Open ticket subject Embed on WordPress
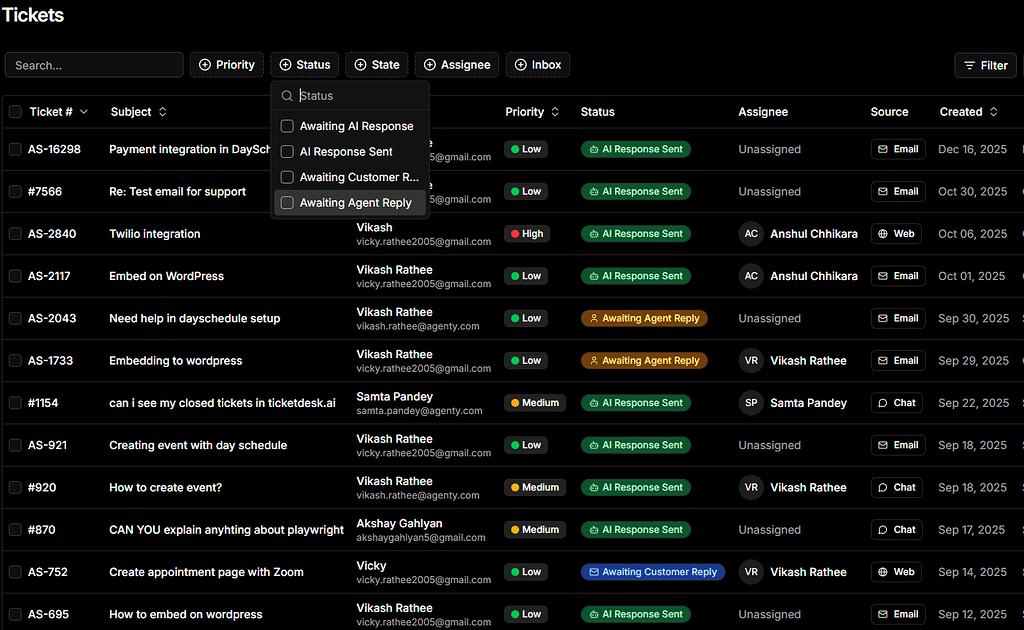The height and width of the screenshot is (630, 1024). coord(168,276)
